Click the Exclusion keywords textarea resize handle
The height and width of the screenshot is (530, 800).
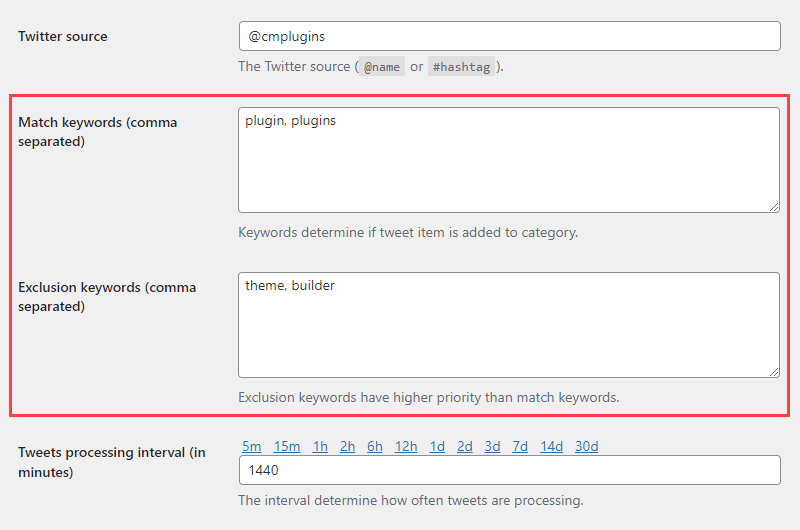pyautogui.click(x=773, y=371)
